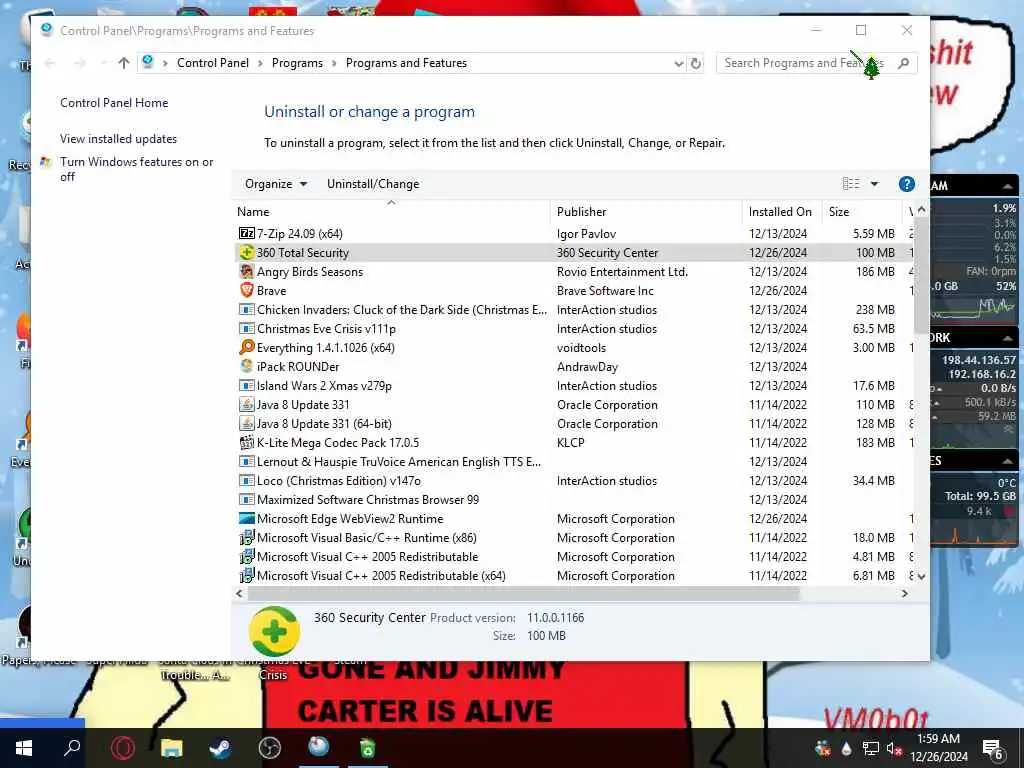Click the Uninstall/Change button
The width and height of the screenshot is (1024, 768).
pos(373,184)
